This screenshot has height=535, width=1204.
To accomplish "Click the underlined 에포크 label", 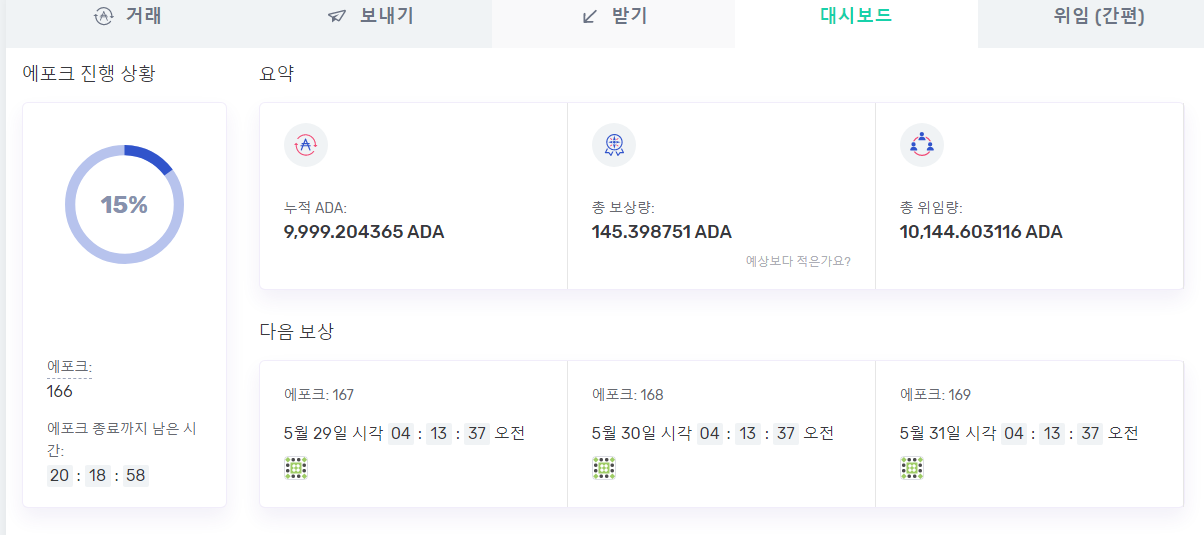I will tap(69, 367).
